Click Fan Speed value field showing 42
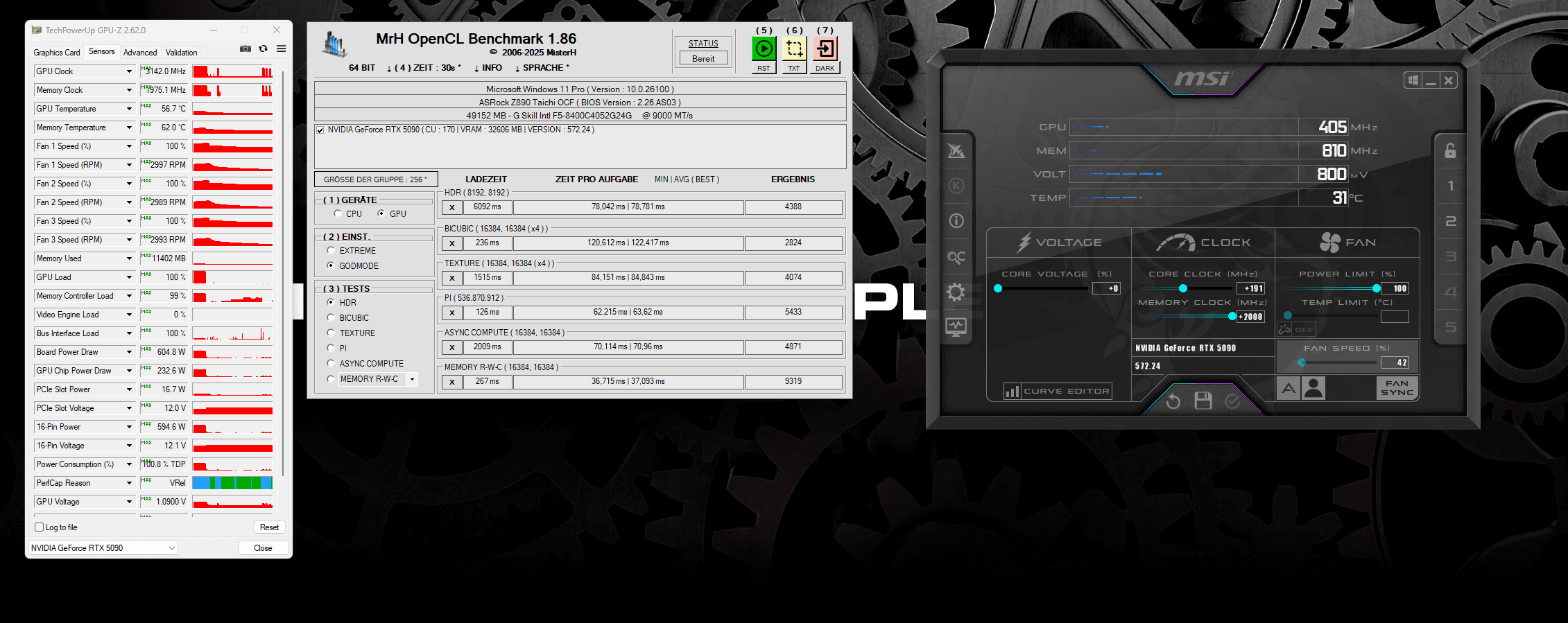Viewport: 1568px width, 623px height. click(1395, 362)
